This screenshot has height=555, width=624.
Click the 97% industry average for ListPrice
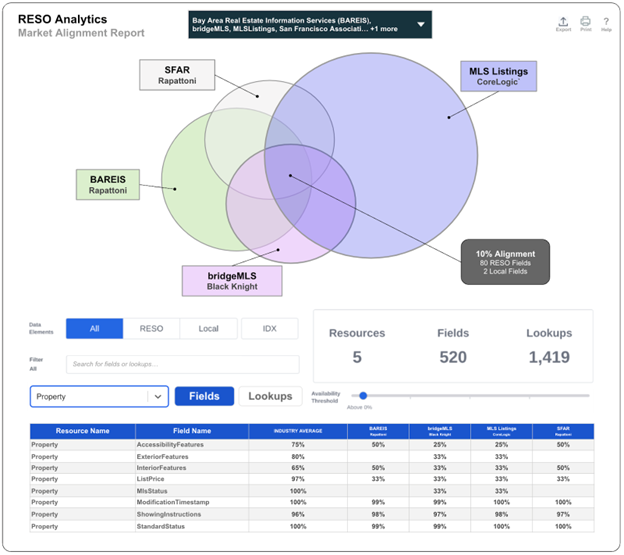299,481
